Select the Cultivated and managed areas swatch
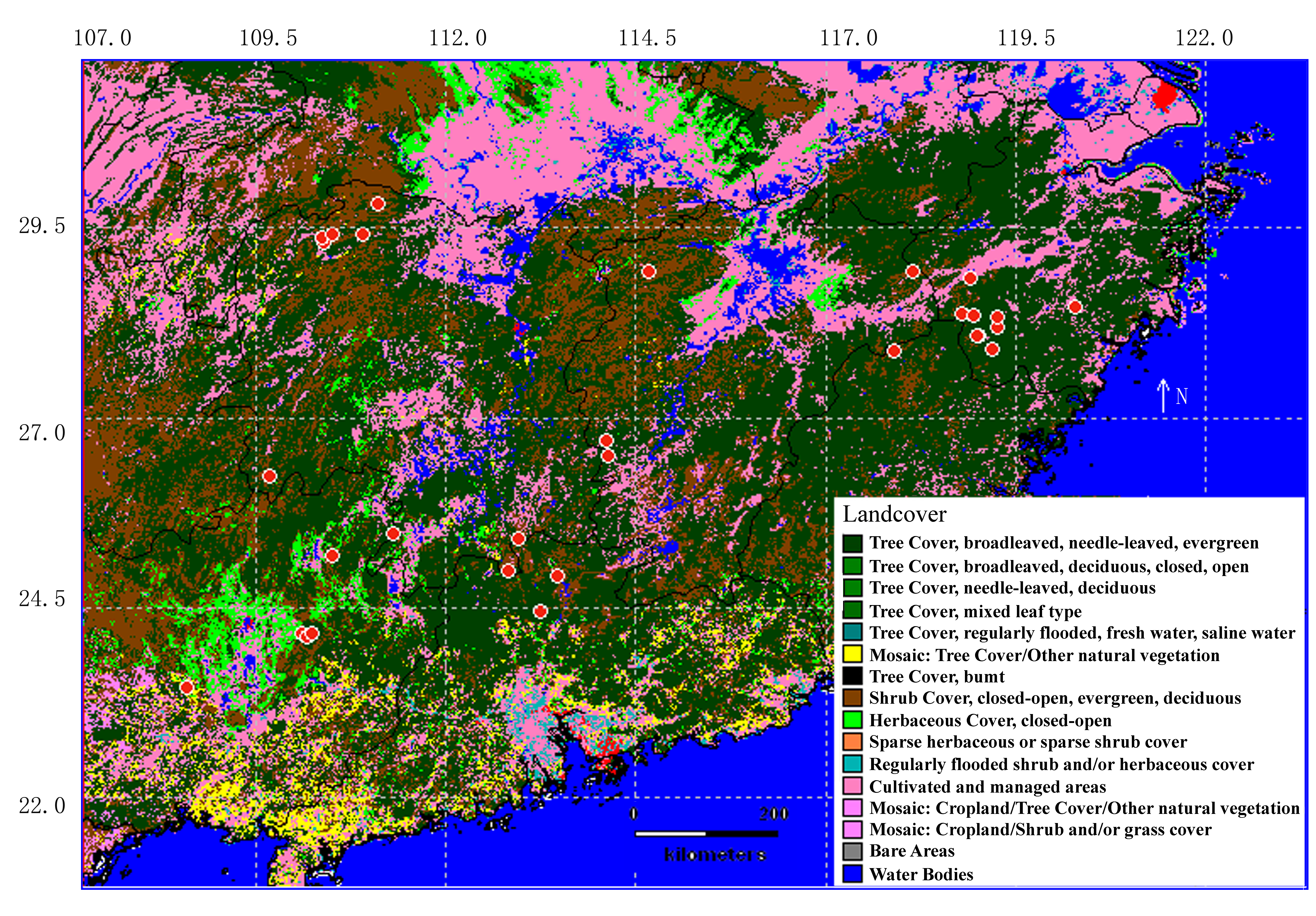This screenshot has height=916, width=1316. 852,785
